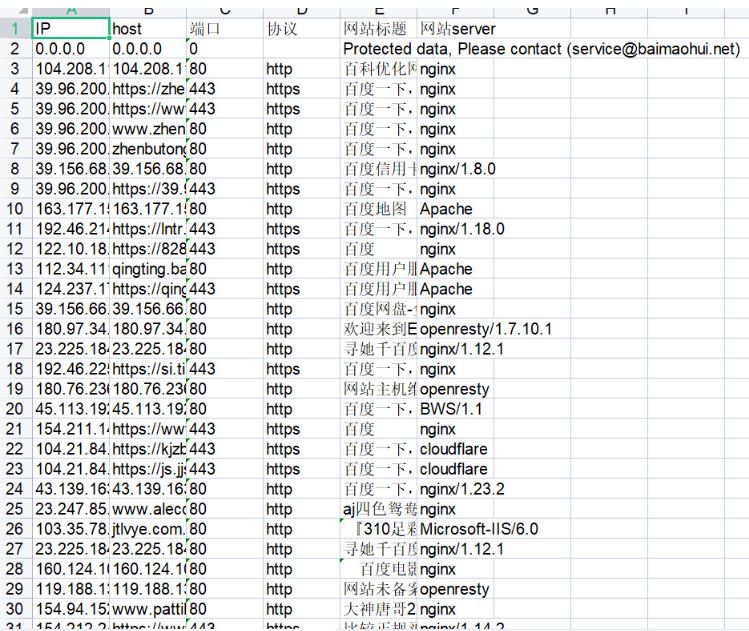This screenshot has height=631, width=749.
Task: Click the "『310足彩" title cell
Action: 379,530
